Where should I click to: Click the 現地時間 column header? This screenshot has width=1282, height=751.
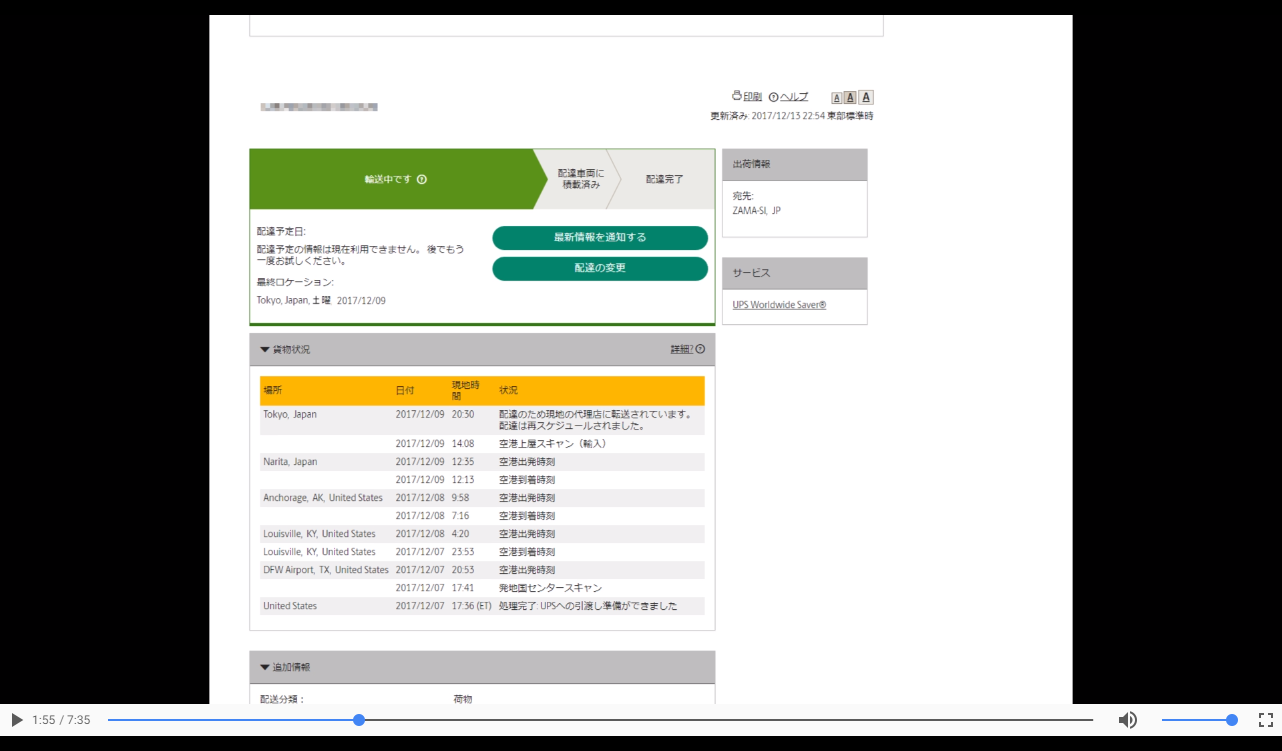[465, 390]
